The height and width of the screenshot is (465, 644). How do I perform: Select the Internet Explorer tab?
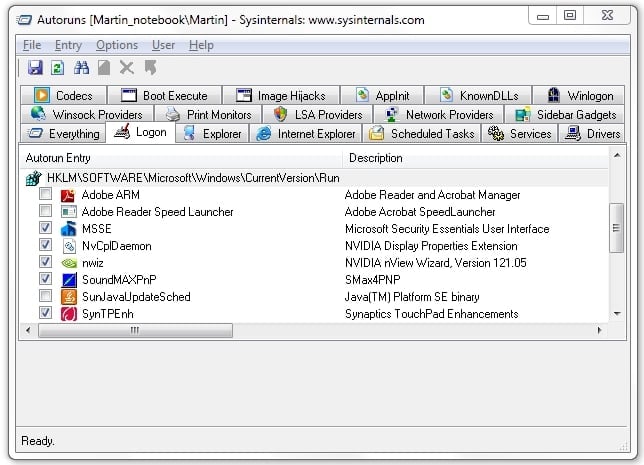pos(306,134)
